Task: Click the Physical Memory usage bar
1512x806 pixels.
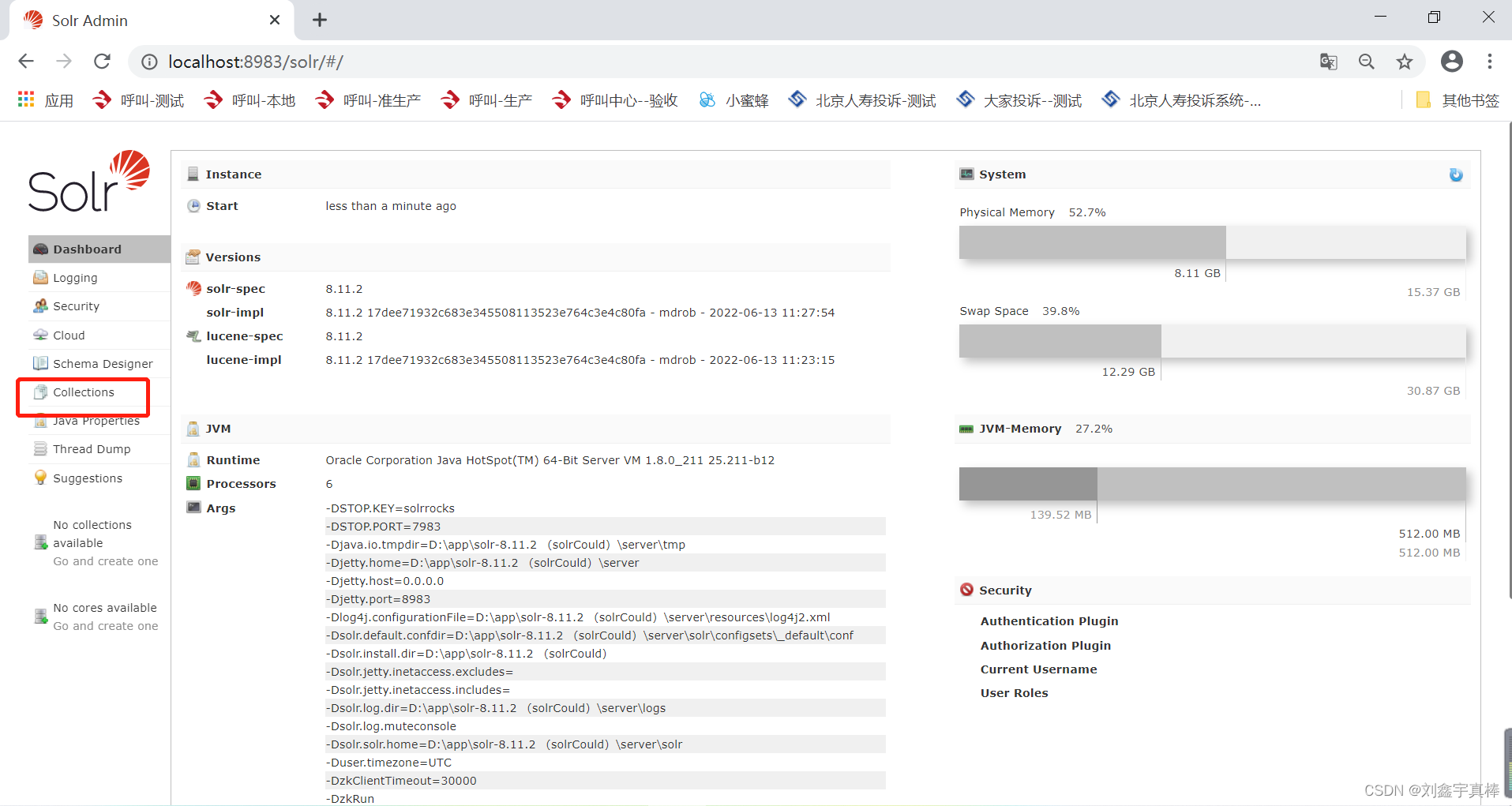Action: pyautogui.click(x=1212, y=242)
